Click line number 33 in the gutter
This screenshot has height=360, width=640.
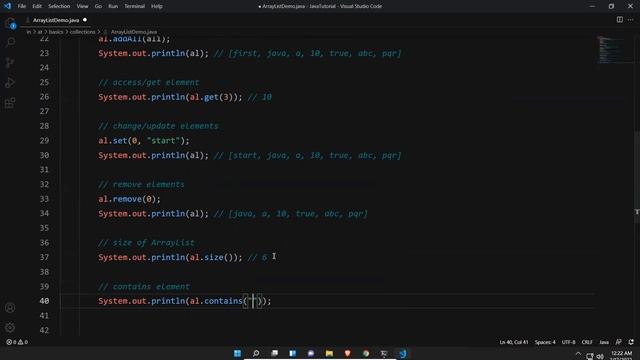click(44, 199)
